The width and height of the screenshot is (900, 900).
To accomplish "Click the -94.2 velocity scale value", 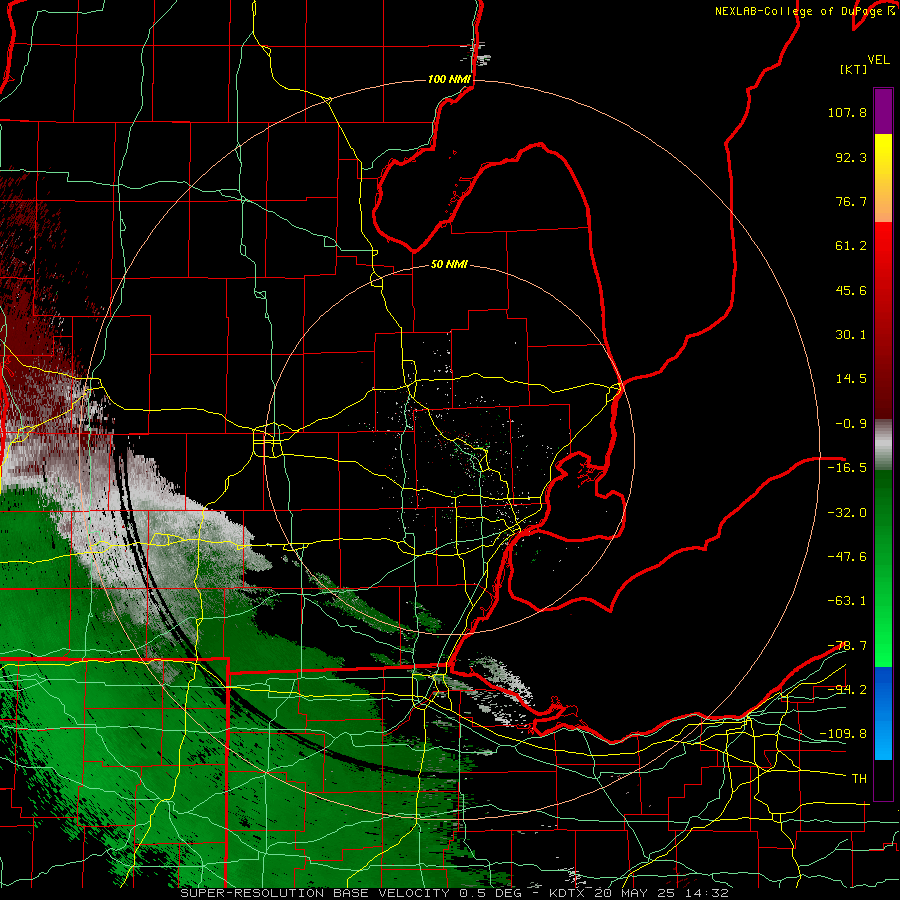I will pos(847,689).
